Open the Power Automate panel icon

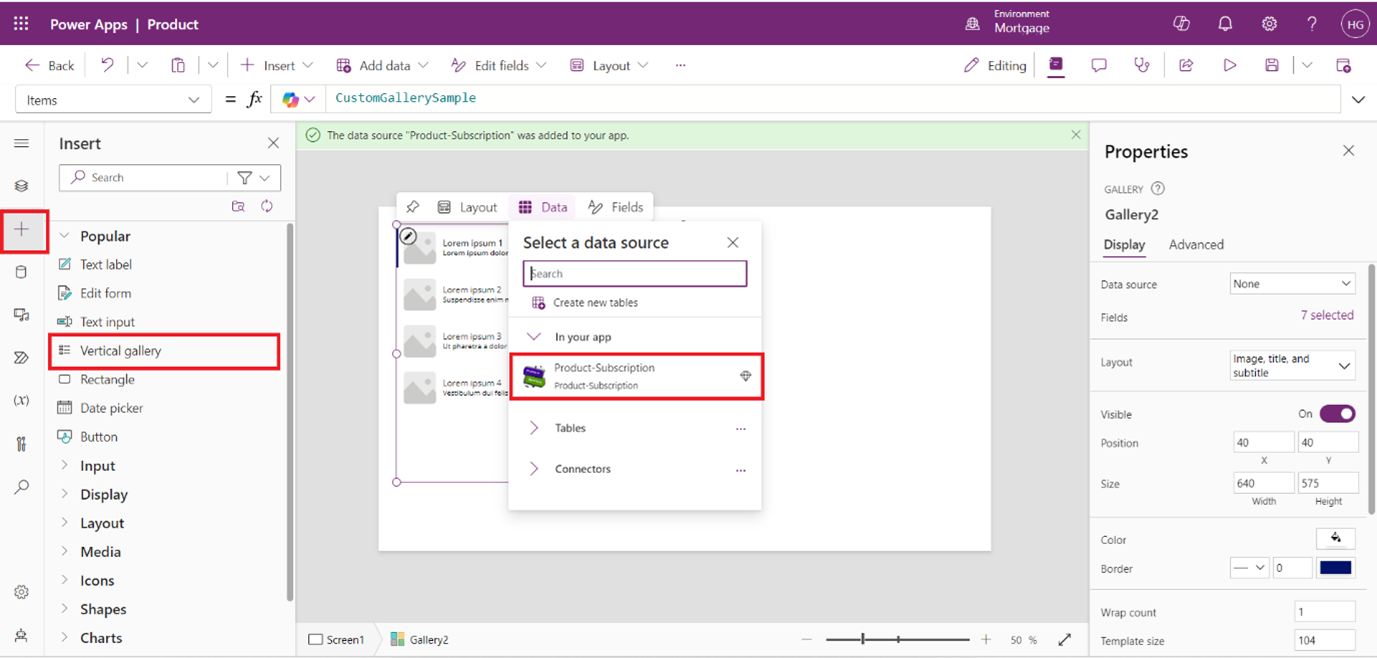[x=21, y=357]
